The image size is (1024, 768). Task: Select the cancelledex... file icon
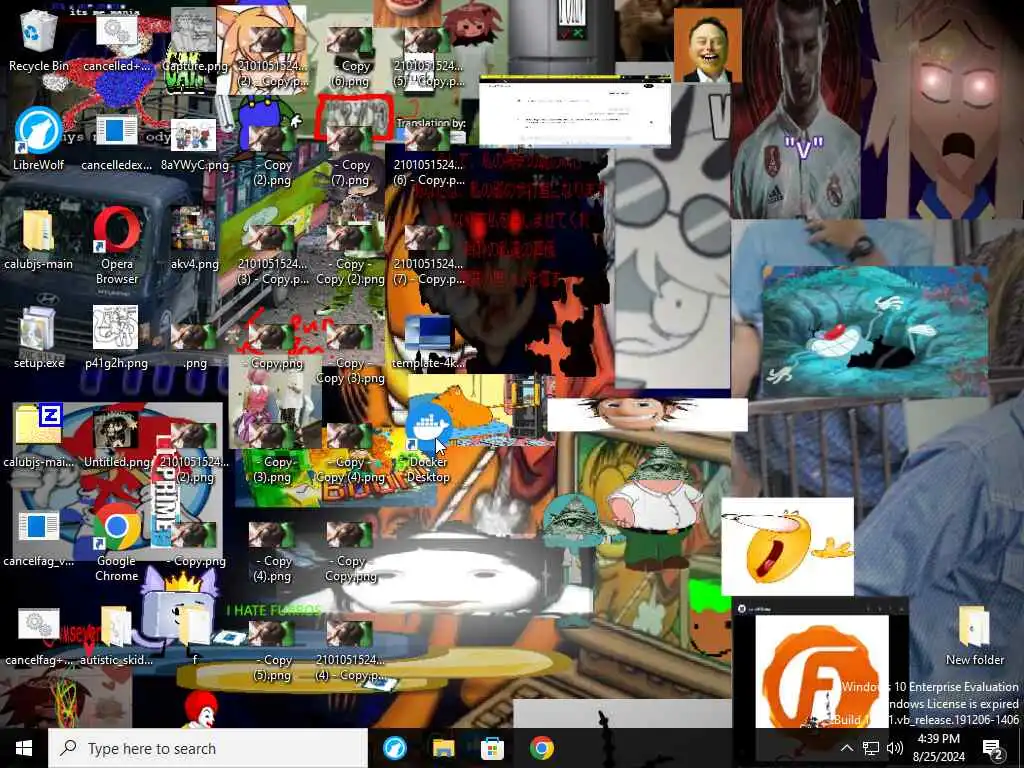[x=116, y=144]
